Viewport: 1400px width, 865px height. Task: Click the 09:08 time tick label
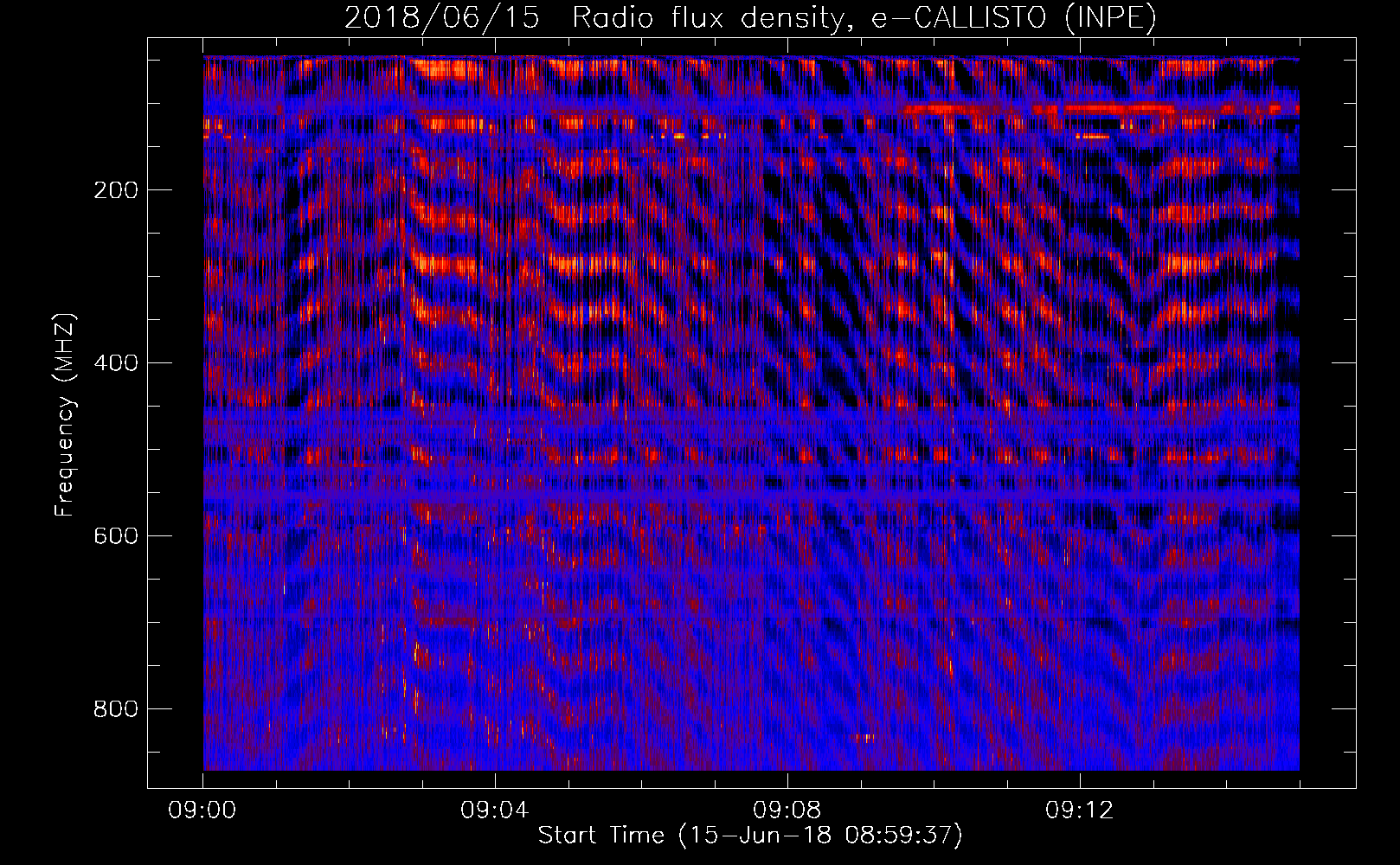pos(787,811)
